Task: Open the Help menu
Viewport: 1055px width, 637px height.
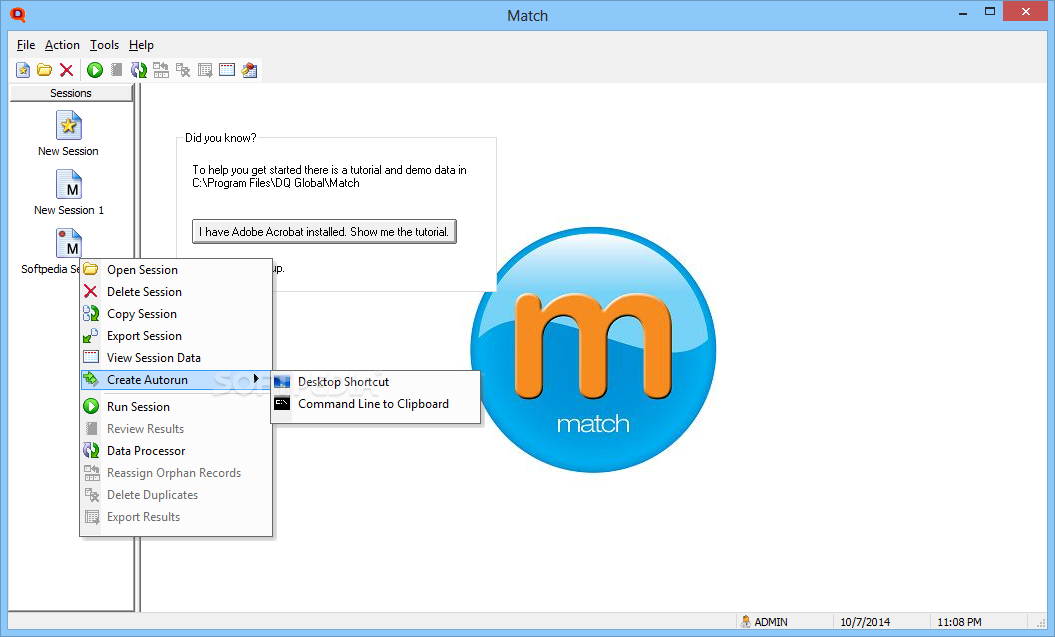Action: coord(141,45)
